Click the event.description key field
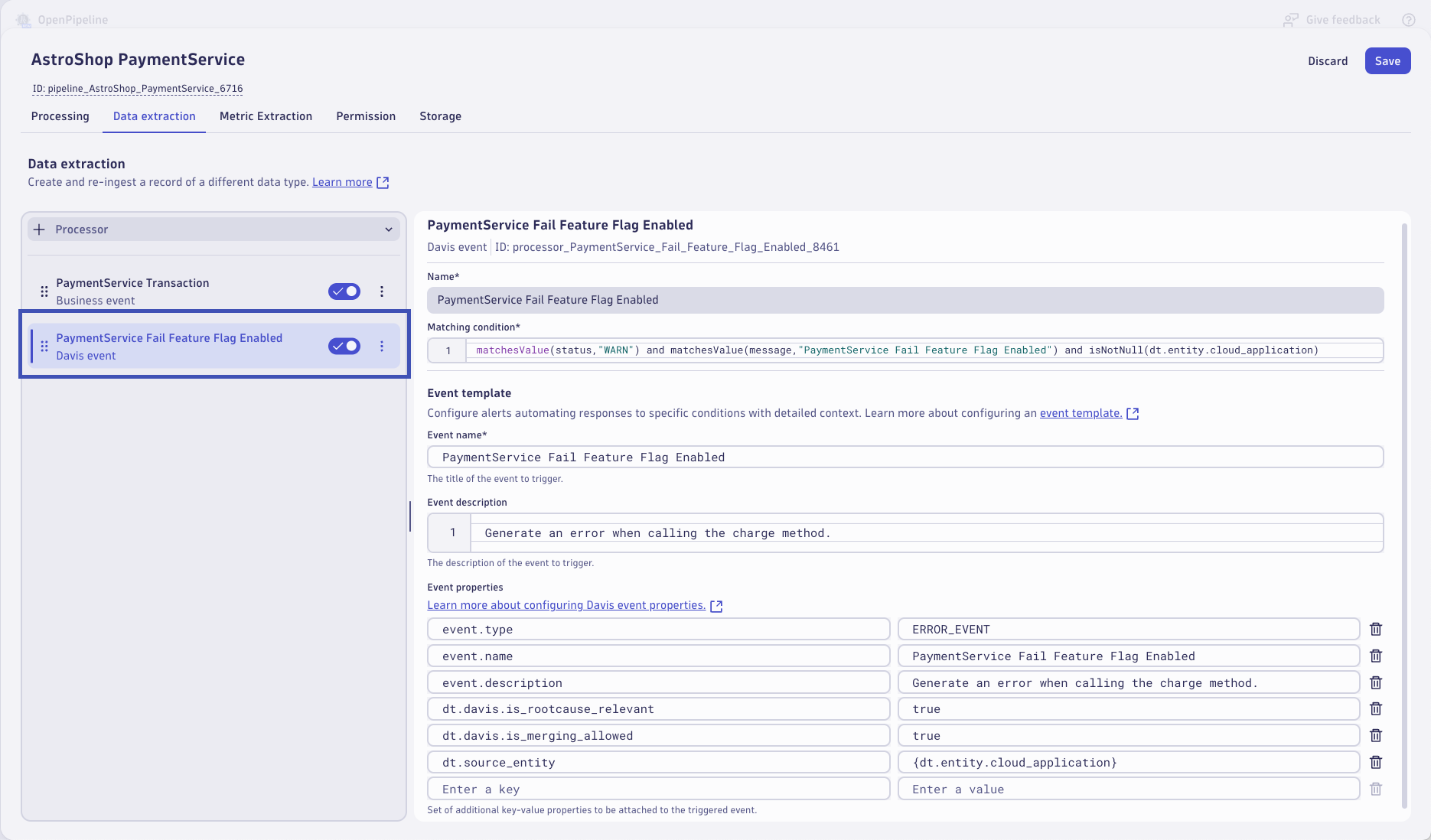The image size is (1431, 840). tap(658, 682)
